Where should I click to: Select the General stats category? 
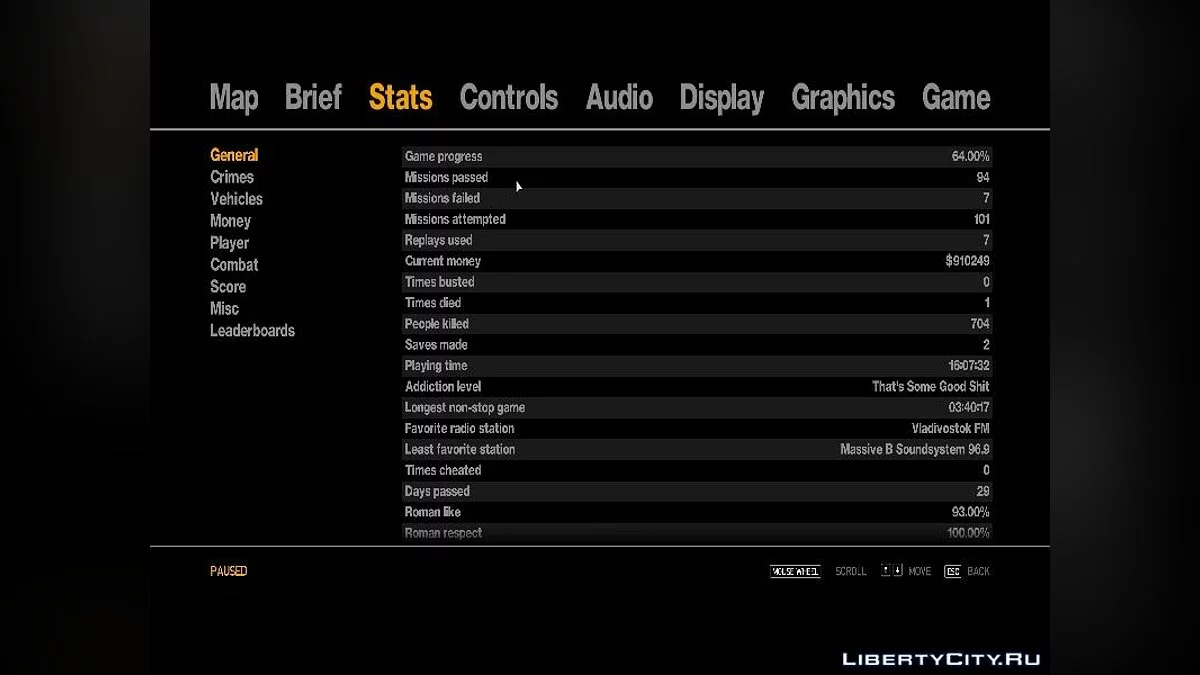click(234, 155)
